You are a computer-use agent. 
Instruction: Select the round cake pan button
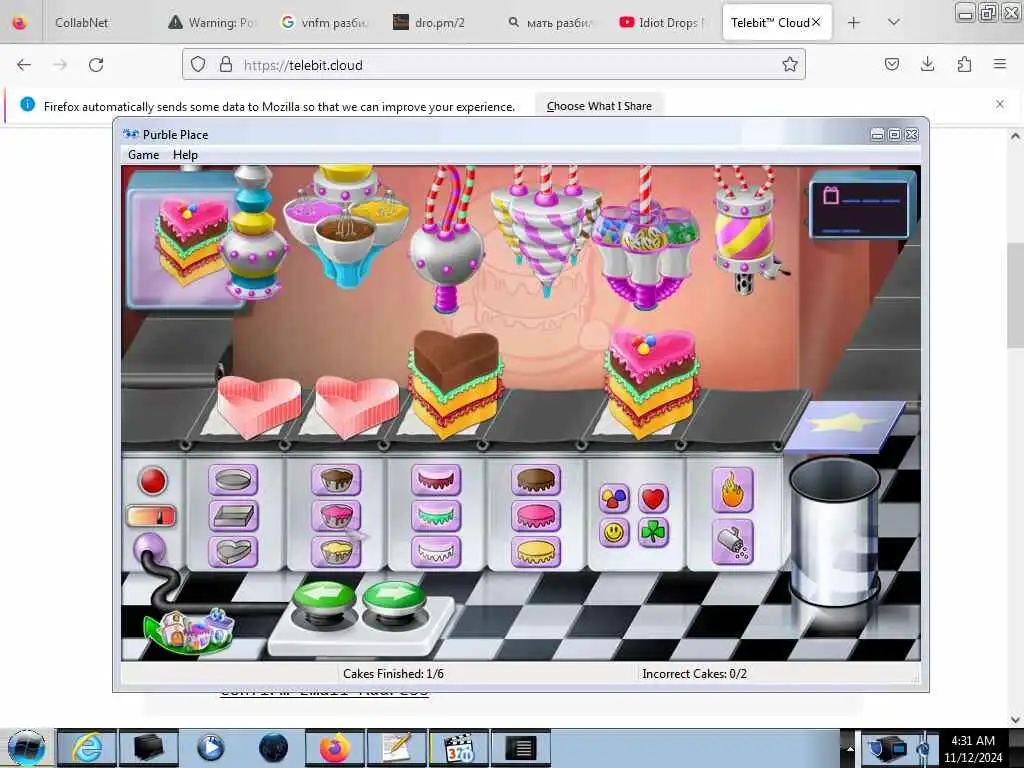[233, 481]
